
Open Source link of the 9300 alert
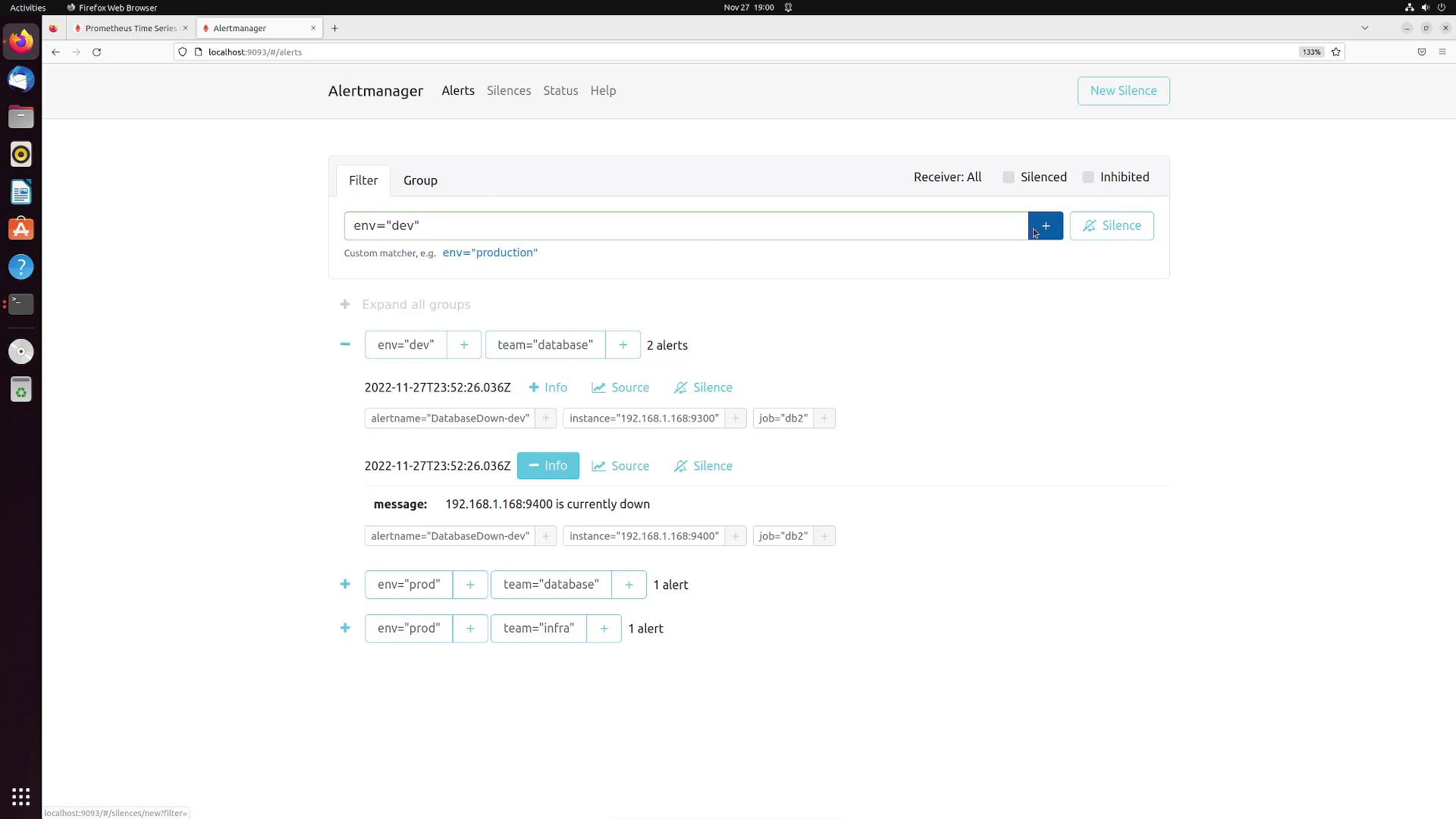point(620,388)
